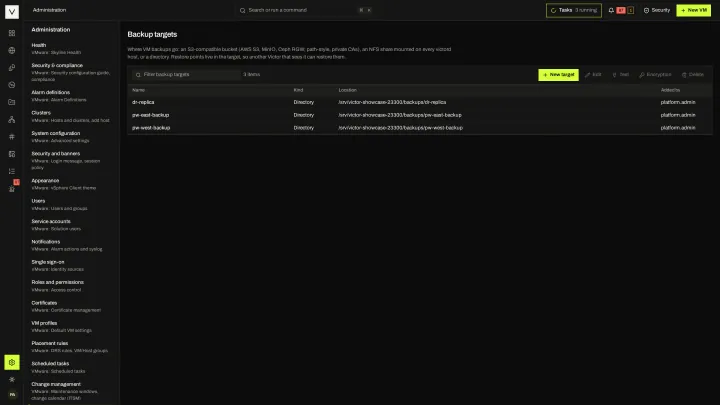
Task: Select the dr-replica backup target row
Action: 420,102
